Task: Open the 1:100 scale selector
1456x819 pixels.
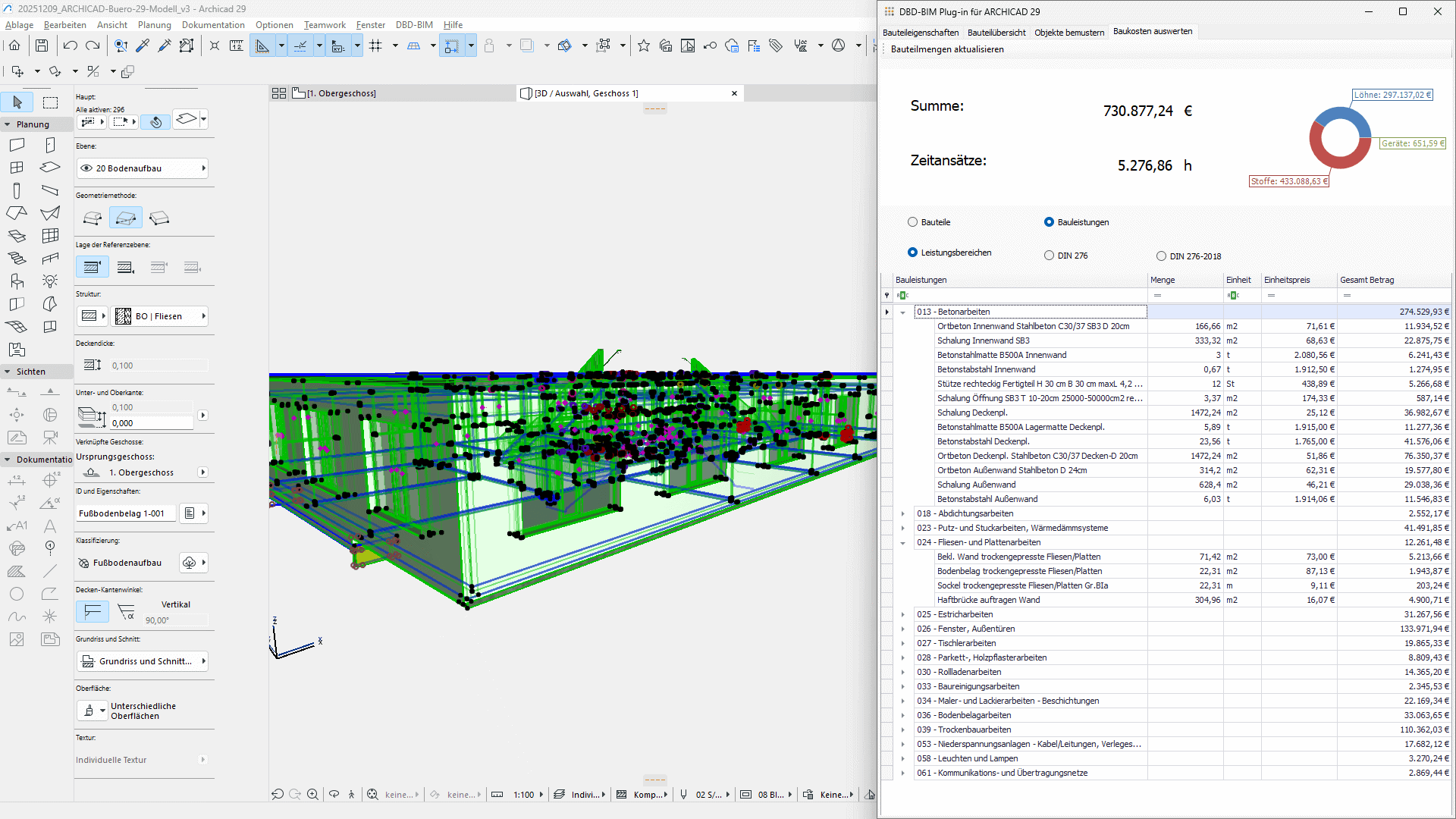Action: [529, 795]
